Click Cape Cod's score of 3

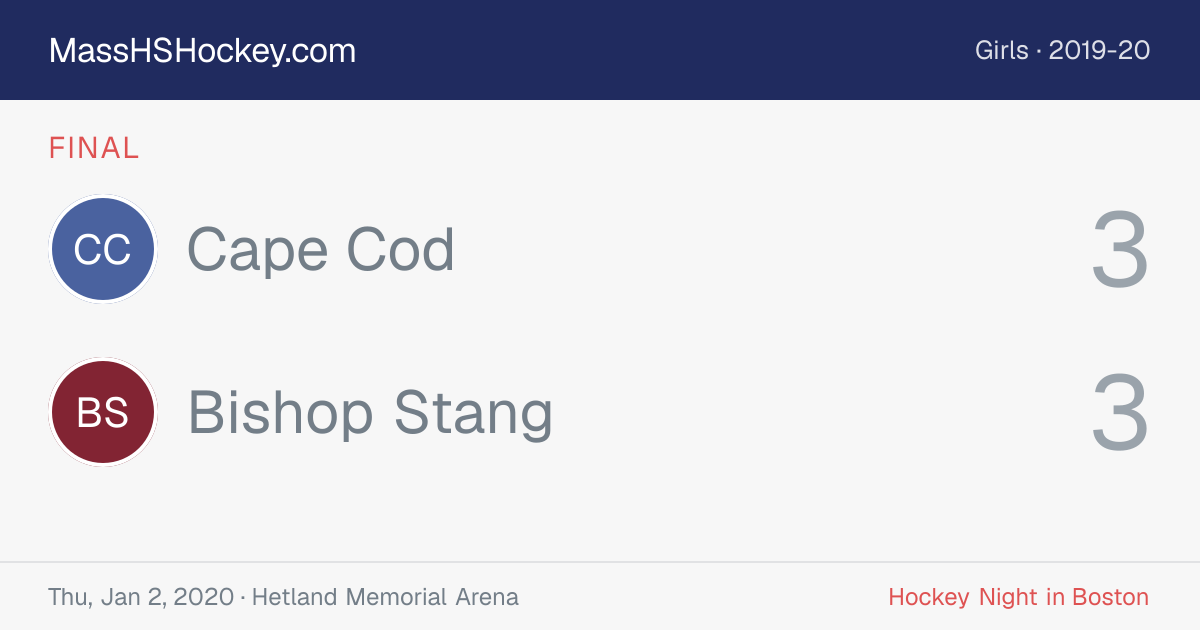(x=1120, y=250)
